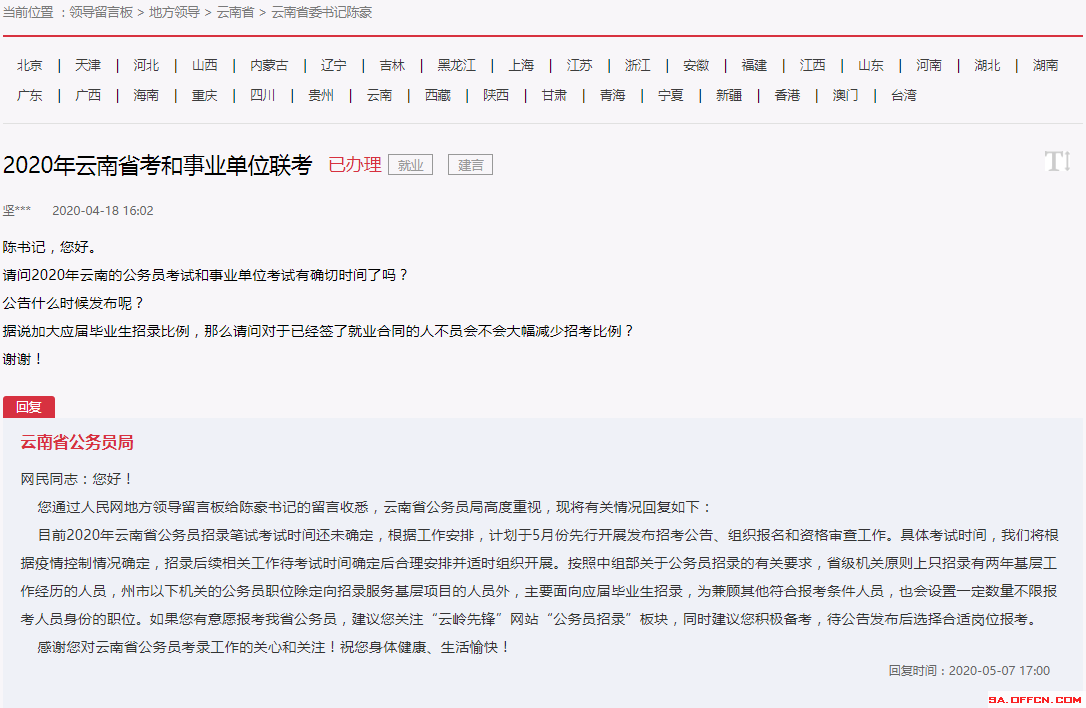Viewport: 1086px width, 708px height.
Task: Select the 江西 region
Action: 812,65
